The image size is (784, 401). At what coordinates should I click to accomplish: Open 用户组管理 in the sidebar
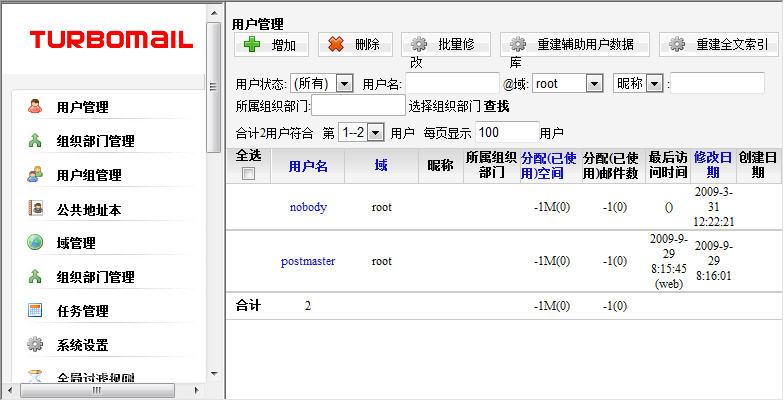[89, 175]
